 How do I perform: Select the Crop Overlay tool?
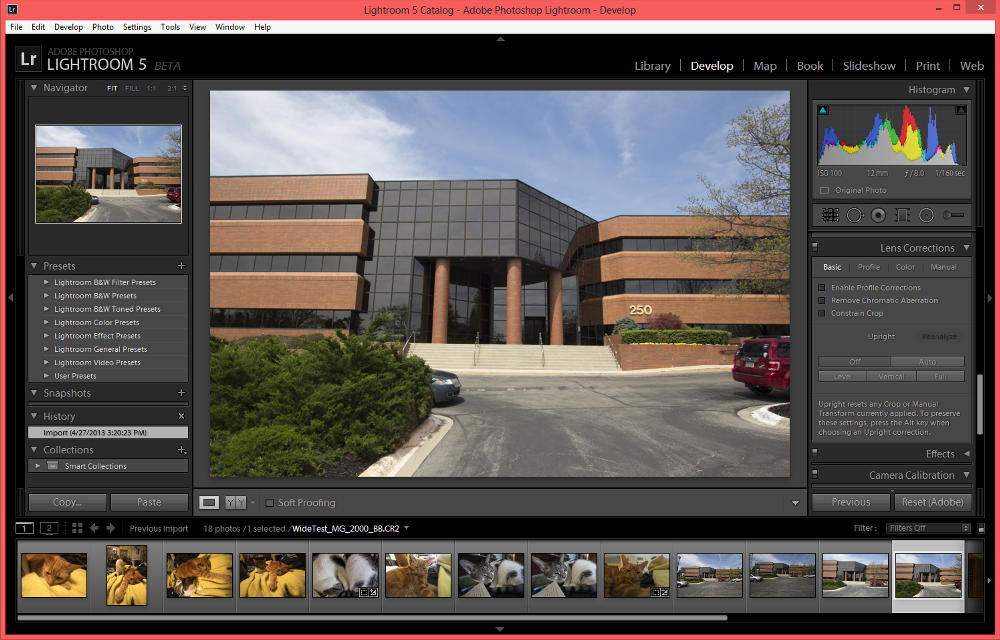[x=830, y=215]
